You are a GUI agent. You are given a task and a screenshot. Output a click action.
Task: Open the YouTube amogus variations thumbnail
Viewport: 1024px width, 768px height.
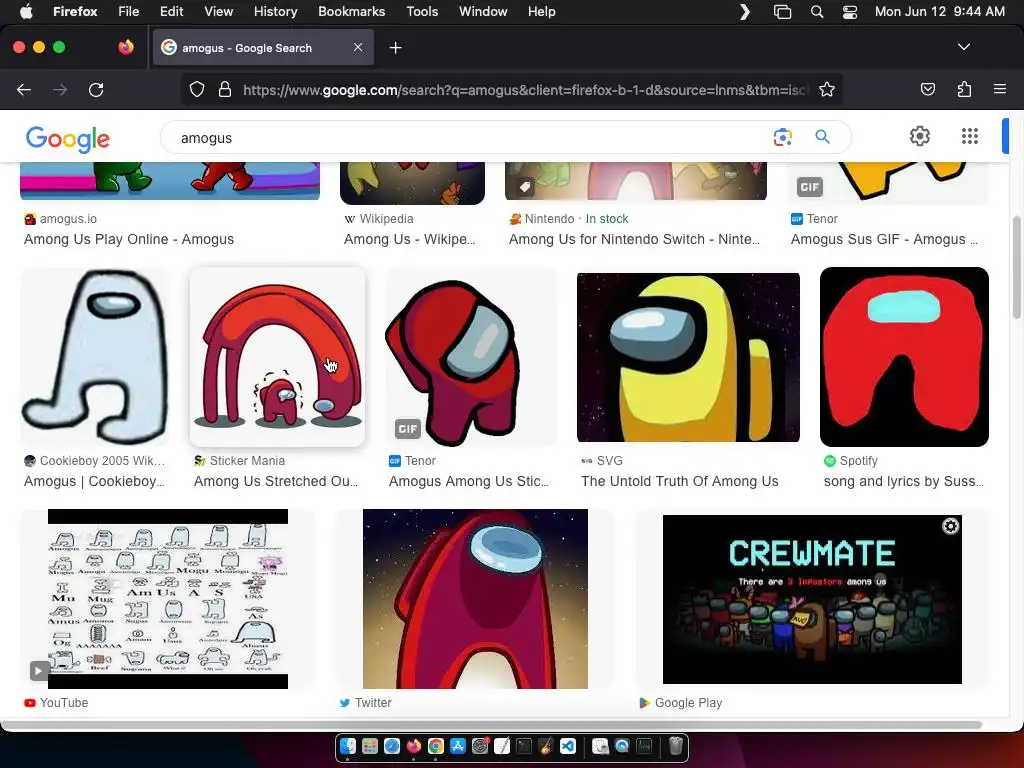coord(168,599)
